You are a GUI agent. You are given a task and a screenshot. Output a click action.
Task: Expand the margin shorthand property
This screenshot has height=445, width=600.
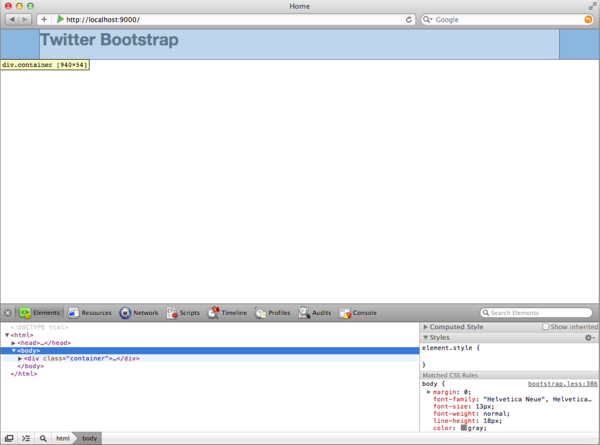coord(429,392)
